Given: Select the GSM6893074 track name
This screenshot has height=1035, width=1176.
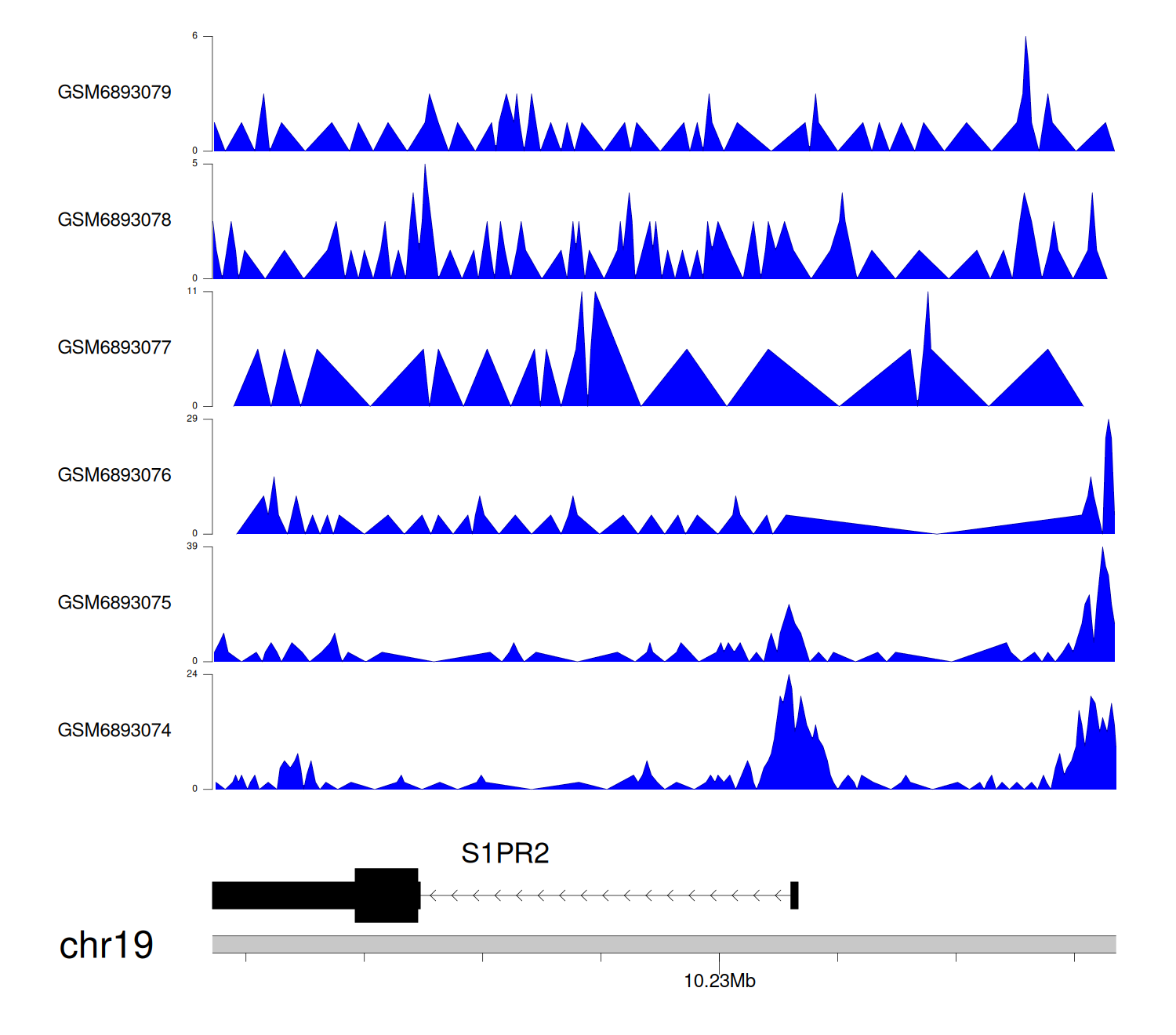Looking at the screenshot, I should [114, 731].
